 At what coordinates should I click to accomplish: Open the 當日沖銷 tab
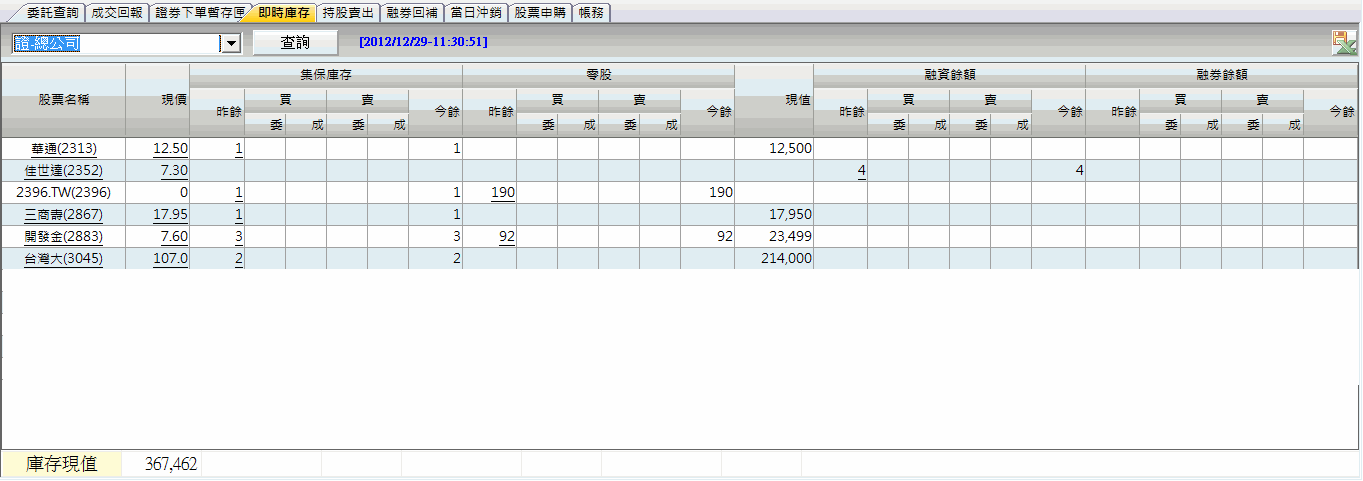[476, 13]
